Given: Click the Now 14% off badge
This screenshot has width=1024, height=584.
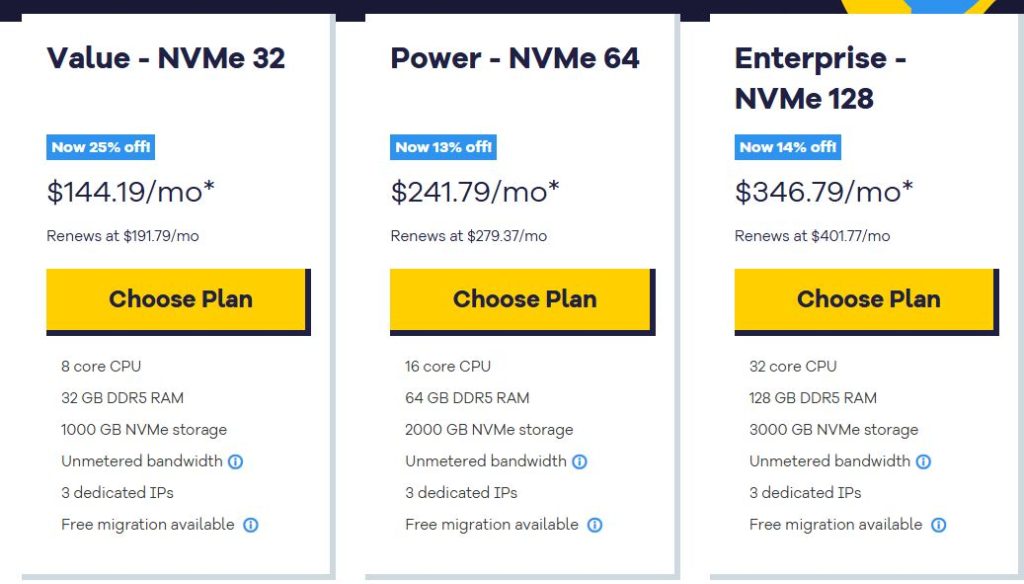Looking at the screenshot, I should pyautogui.click(x=788, y=146).
